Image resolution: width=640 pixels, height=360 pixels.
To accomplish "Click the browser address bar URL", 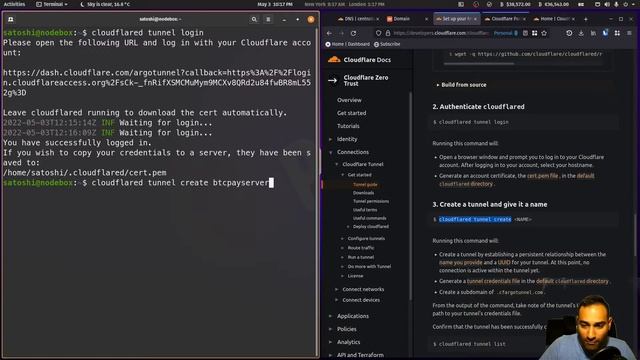I will click(x=441, y=33).
